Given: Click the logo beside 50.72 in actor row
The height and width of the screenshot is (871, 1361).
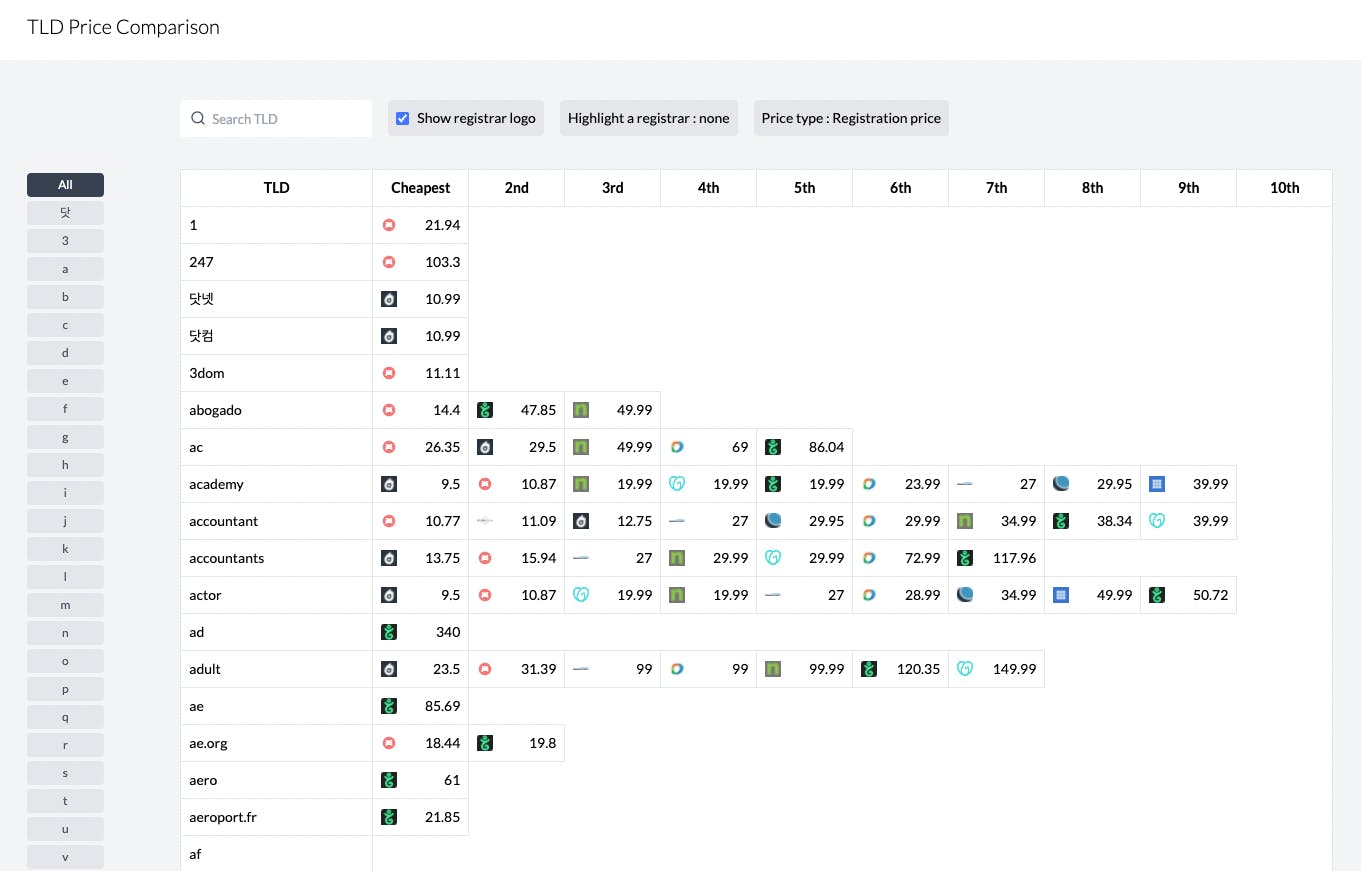Looking at the screenshot, I should (1157, 595).
